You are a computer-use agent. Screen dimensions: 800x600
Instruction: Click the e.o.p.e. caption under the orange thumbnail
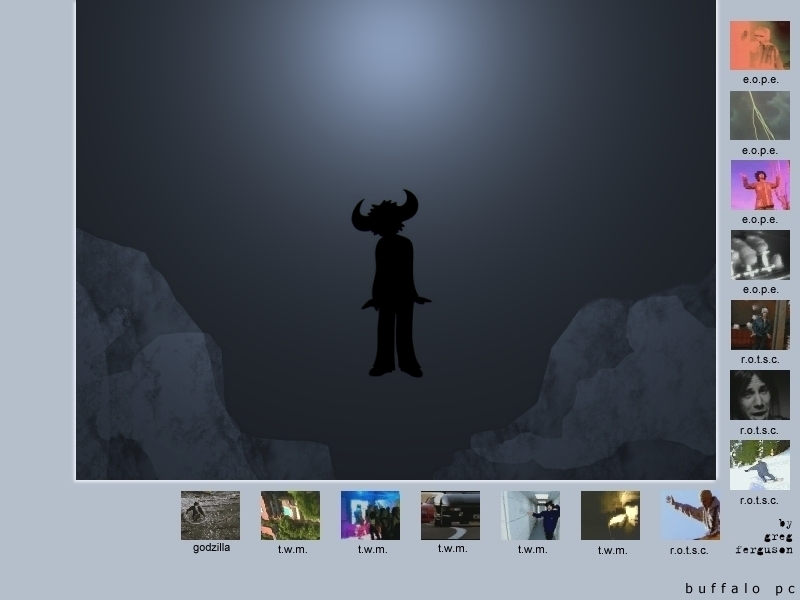[760, 80]
